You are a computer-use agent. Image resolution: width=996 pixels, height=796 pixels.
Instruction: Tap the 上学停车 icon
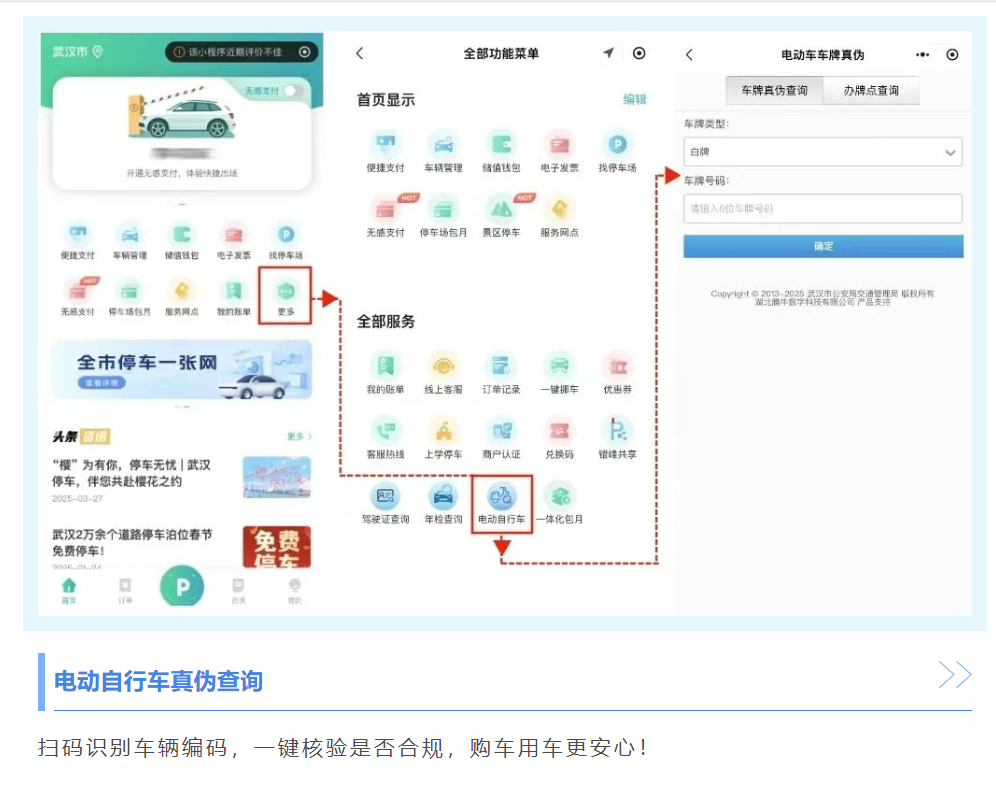point(443,437)
